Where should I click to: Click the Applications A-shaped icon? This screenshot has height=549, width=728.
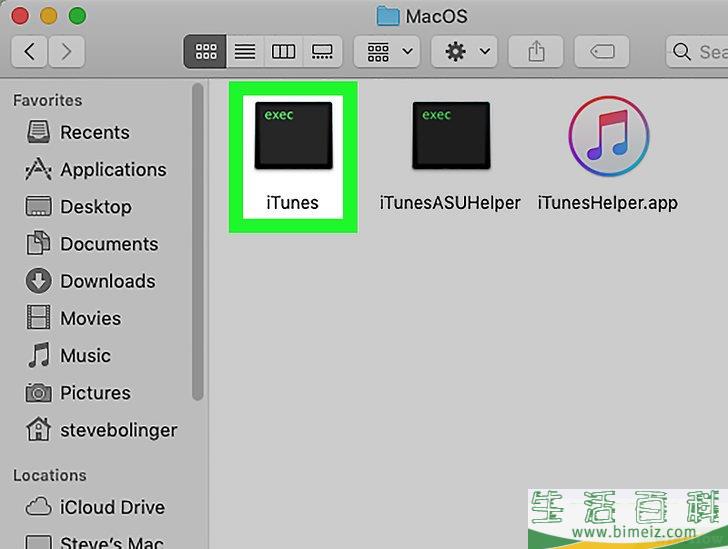click(39, 169)
